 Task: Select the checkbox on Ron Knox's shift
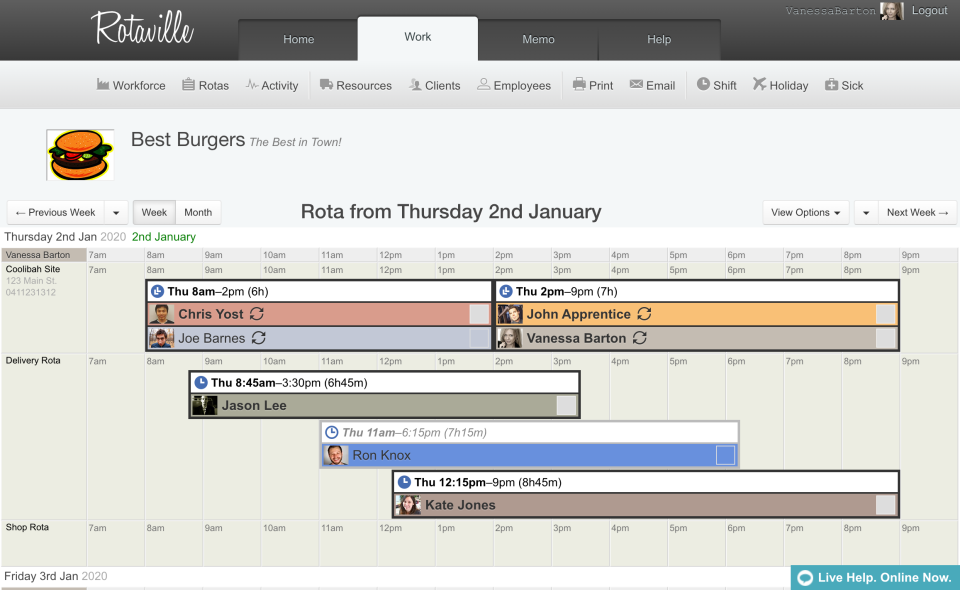tap(725, 456)
